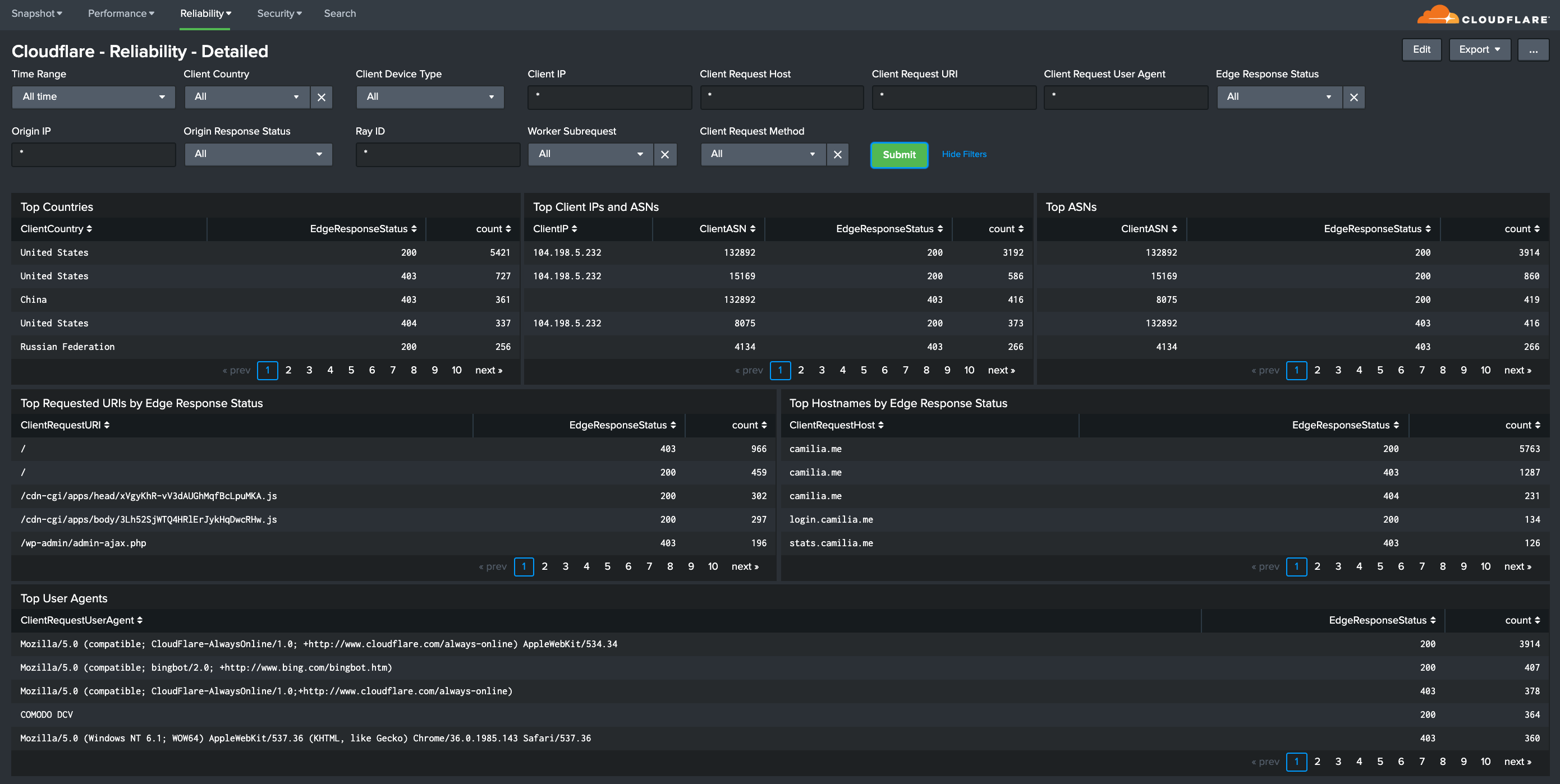Viewport: 1560px width, 784px height.
Task: Click the Search menu icon
Action: coord(339,13)
